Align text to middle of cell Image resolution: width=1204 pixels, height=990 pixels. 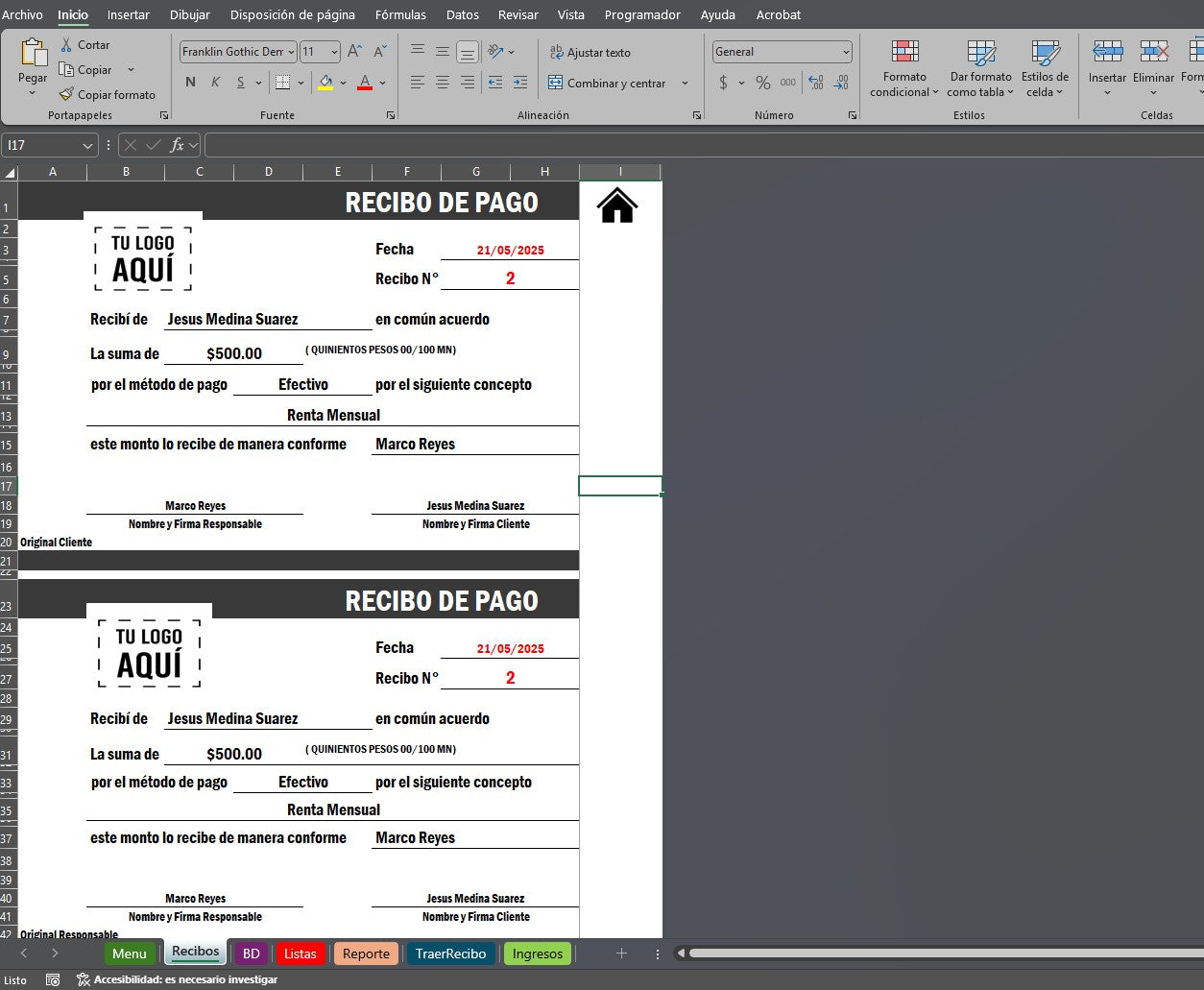click(443, 52)
